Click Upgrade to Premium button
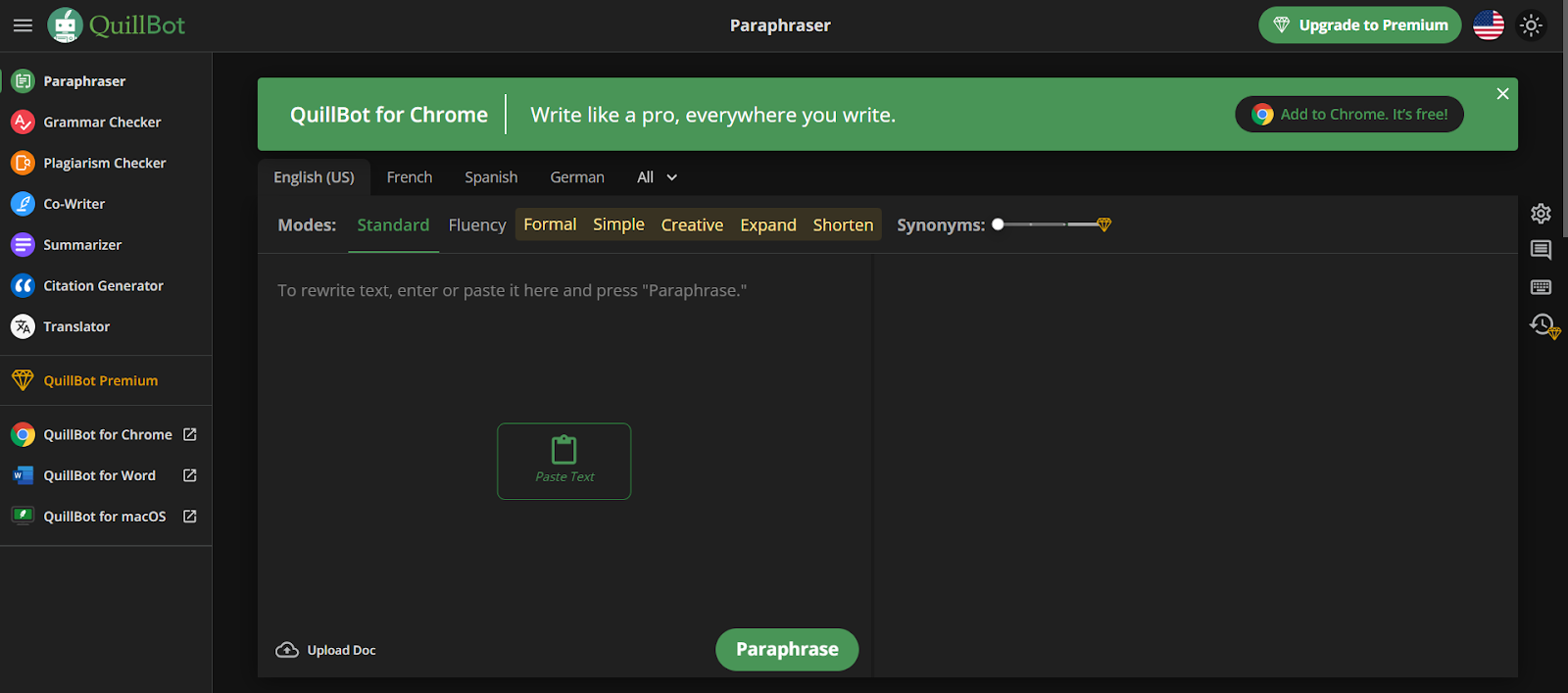Screen dimensions: 1568x693 tap(1359, 25)
